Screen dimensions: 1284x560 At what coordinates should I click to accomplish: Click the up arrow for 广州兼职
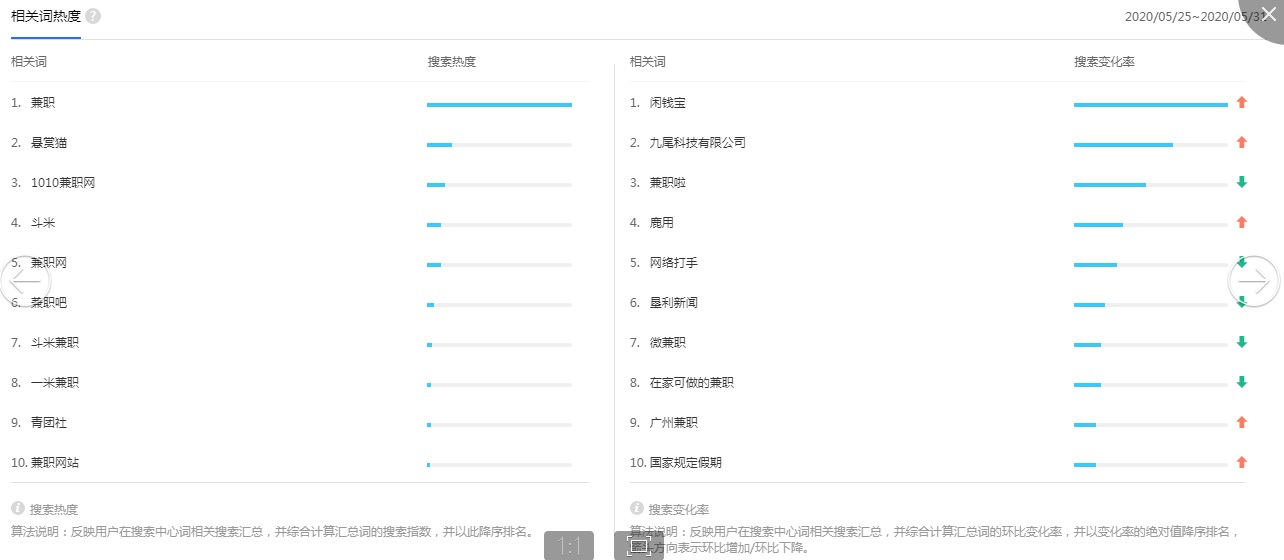coord(1242,422)
